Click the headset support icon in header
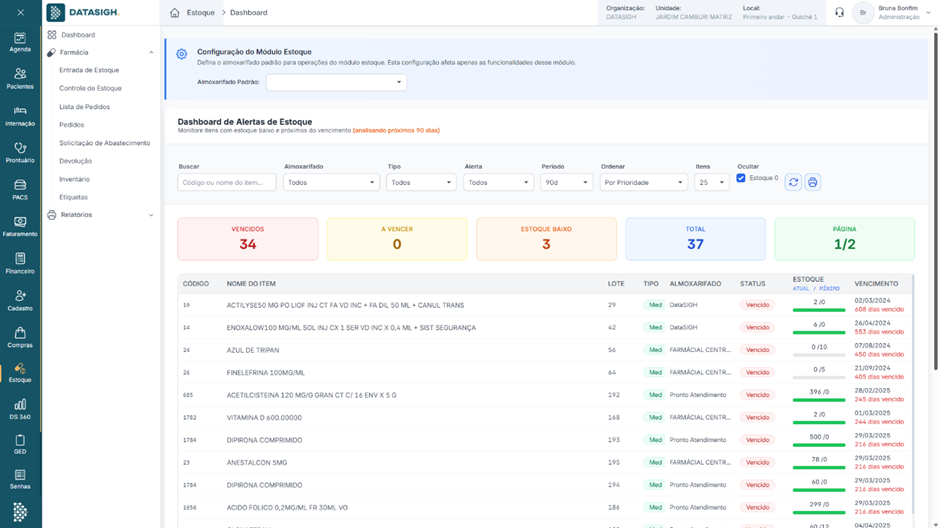This screenshot has height=528, width=939. point(839,13)
